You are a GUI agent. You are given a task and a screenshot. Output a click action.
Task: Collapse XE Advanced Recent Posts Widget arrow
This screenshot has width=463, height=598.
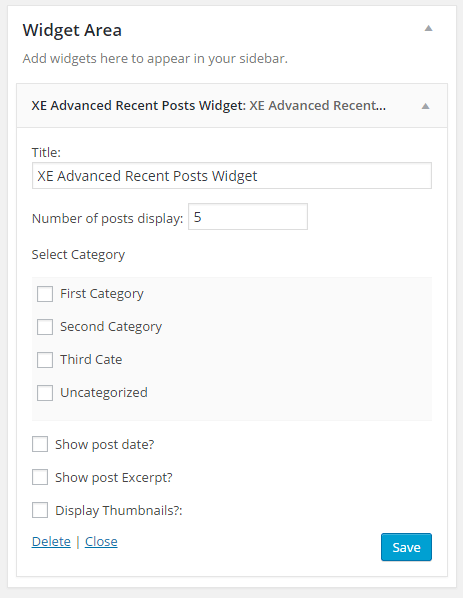pyautogui.click(x=425, y=106)
